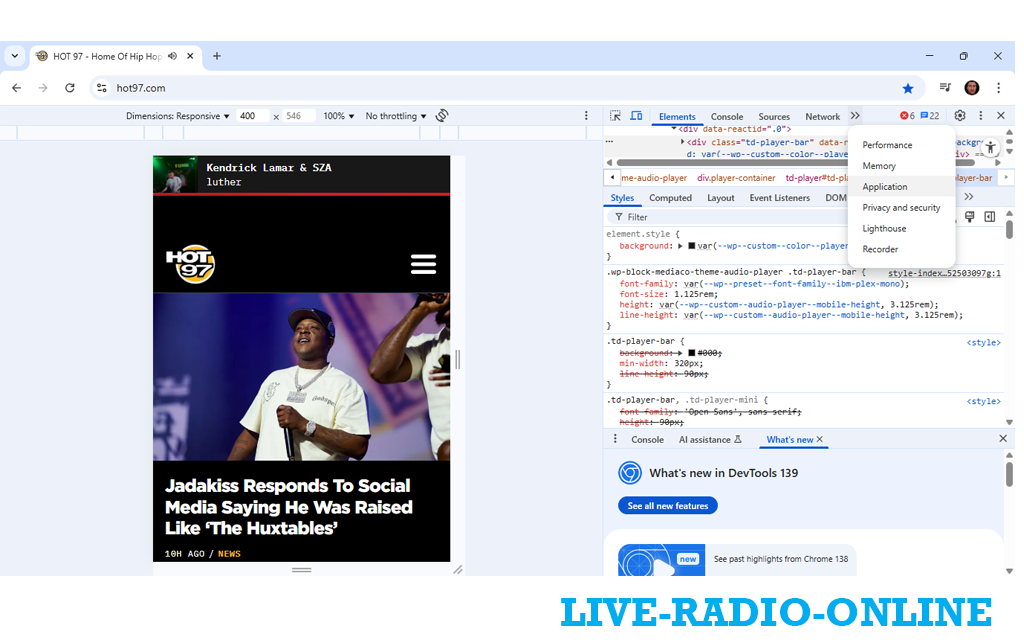Screen dimensions: 1024x640
Task: Click the computed styles sidebar toggle icon
Action: tap(989, 217)
